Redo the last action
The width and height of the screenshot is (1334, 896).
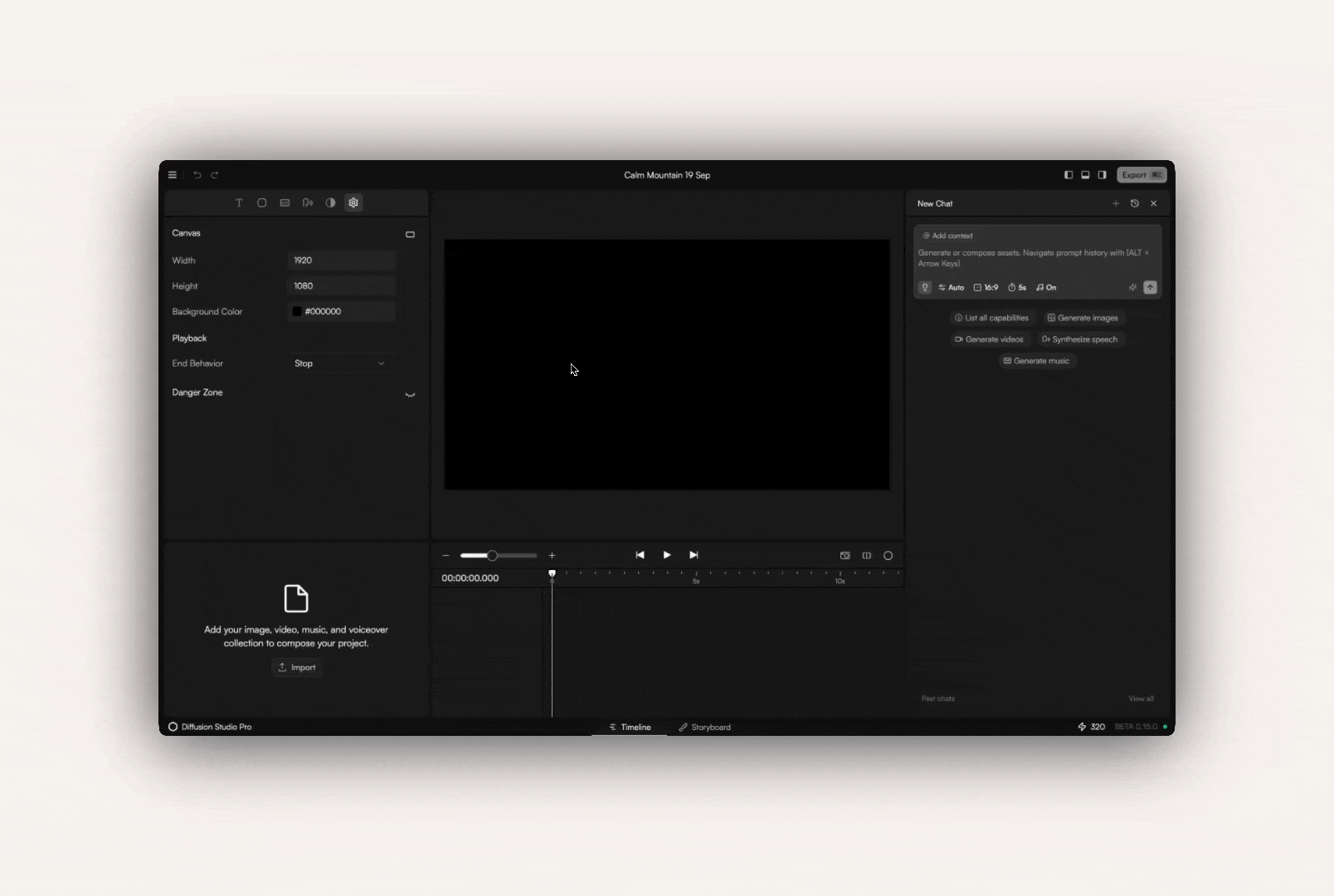215,175
